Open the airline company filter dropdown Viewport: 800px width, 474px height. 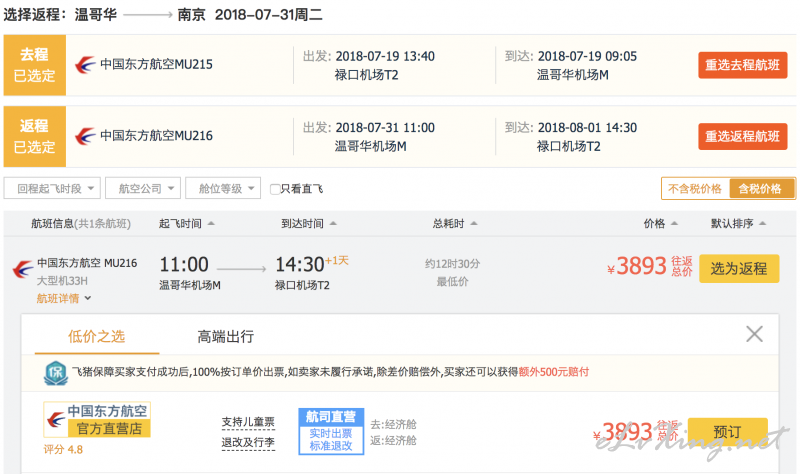[143, 188]
